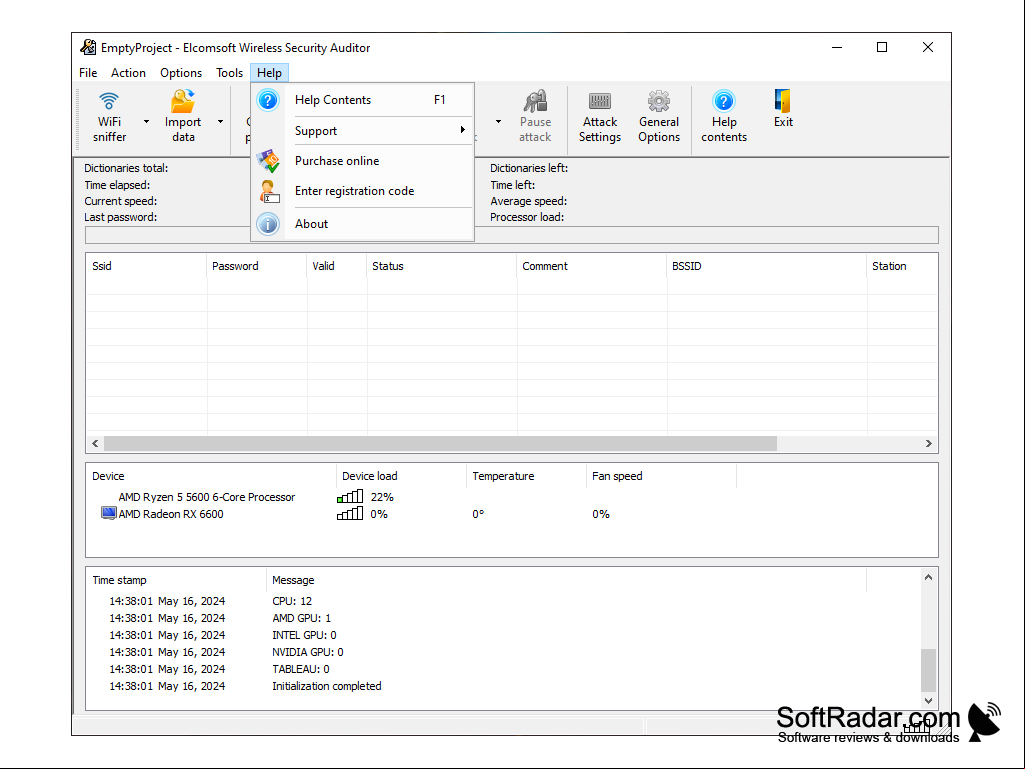Image resolution: width=1025 pixels, height=769 pixels.
Task: Click the Radeon 0% load bar icon
Action: [x=350, y=513]
